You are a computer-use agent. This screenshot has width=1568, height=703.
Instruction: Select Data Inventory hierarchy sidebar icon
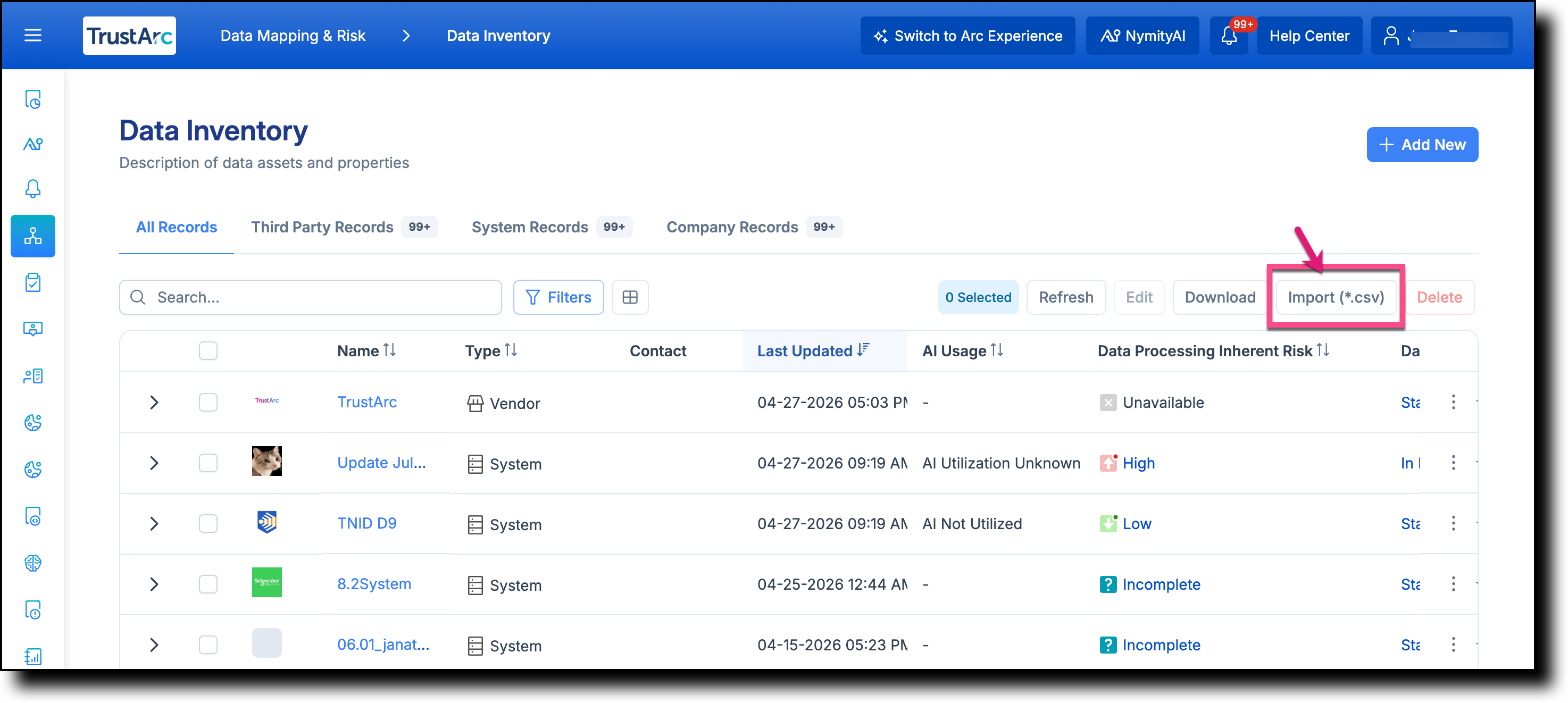coord(33,236)
